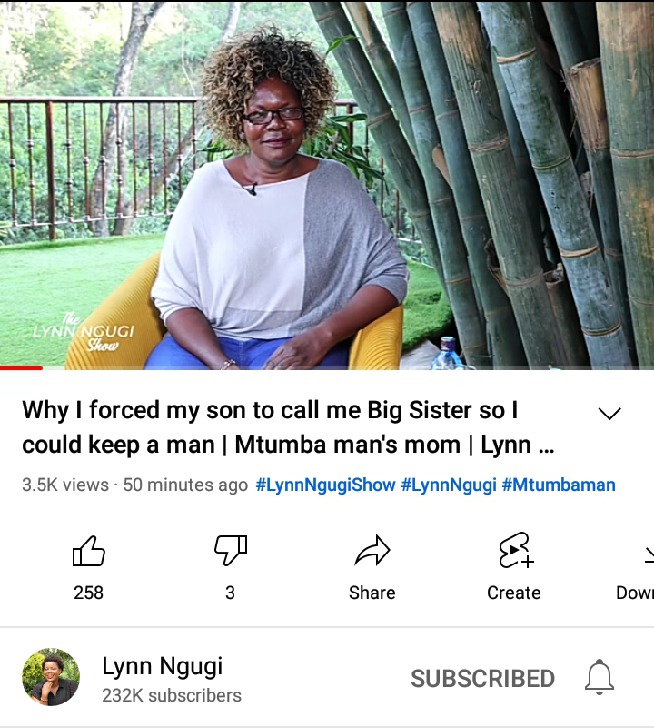
Task: Tap the partially visible Download icon
Action: click(x=649, y=554)
